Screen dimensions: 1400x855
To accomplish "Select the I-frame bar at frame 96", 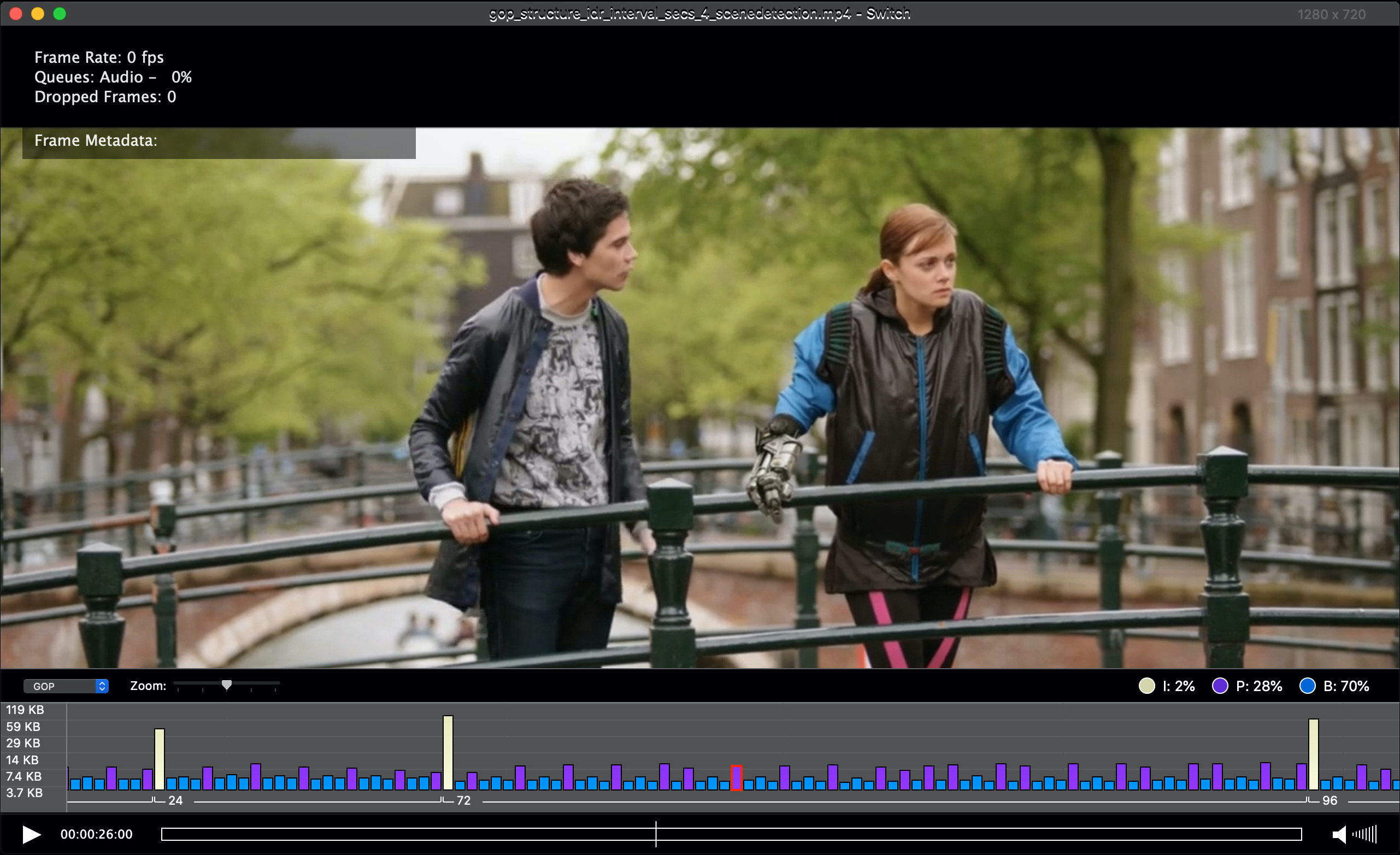I will pos(1313,754).
